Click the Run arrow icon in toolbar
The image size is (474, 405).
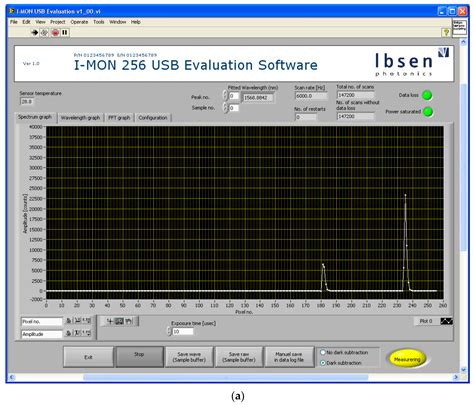[x=34, y=32]
